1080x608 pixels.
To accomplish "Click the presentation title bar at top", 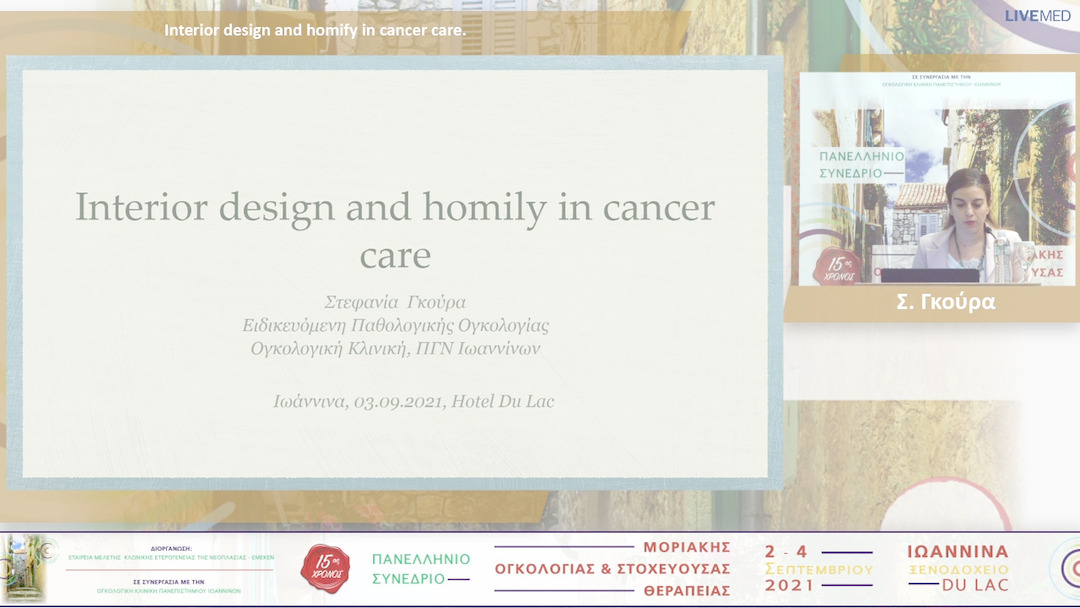I will point(312,29).
